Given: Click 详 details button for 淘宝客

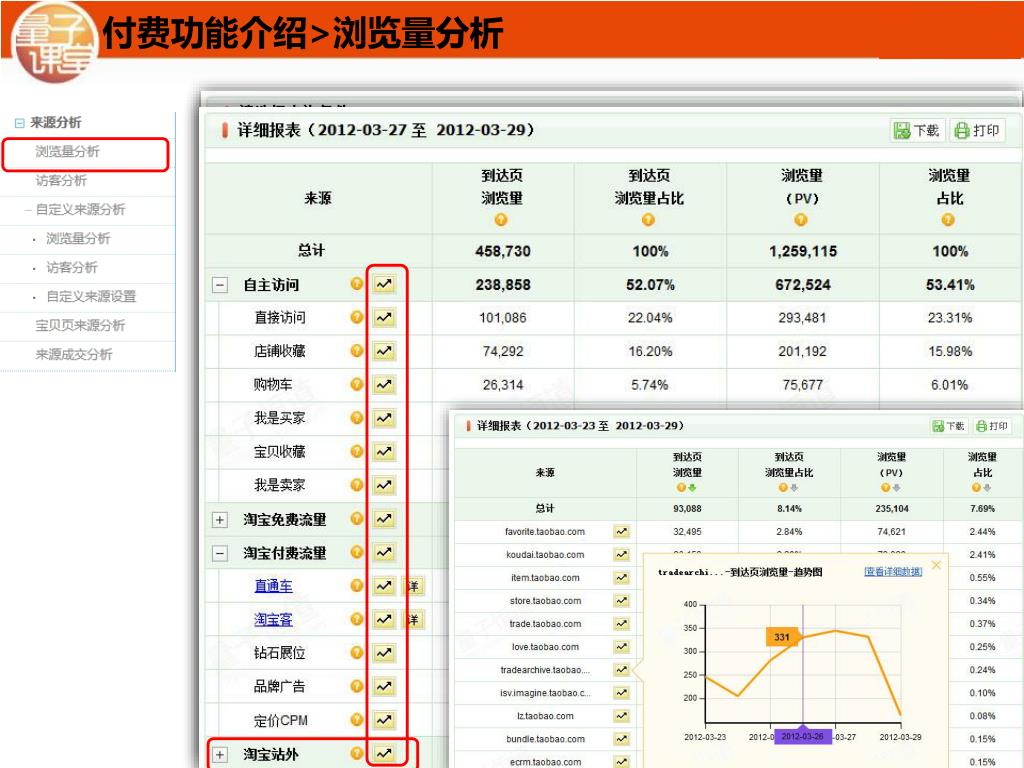Looking at the screenshot, I should (x=413, y=619).
